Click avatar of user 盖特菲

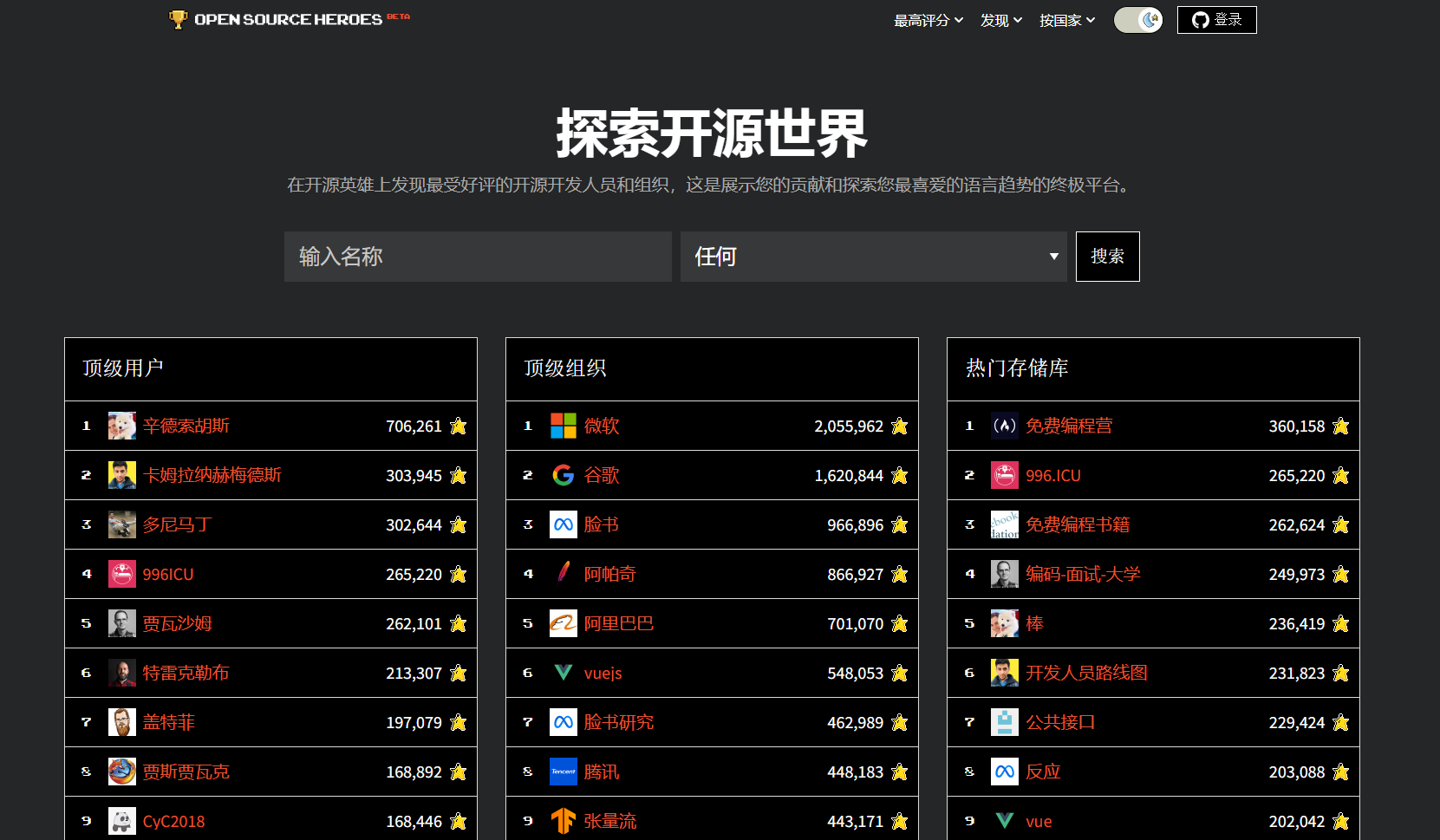(122, 722)
